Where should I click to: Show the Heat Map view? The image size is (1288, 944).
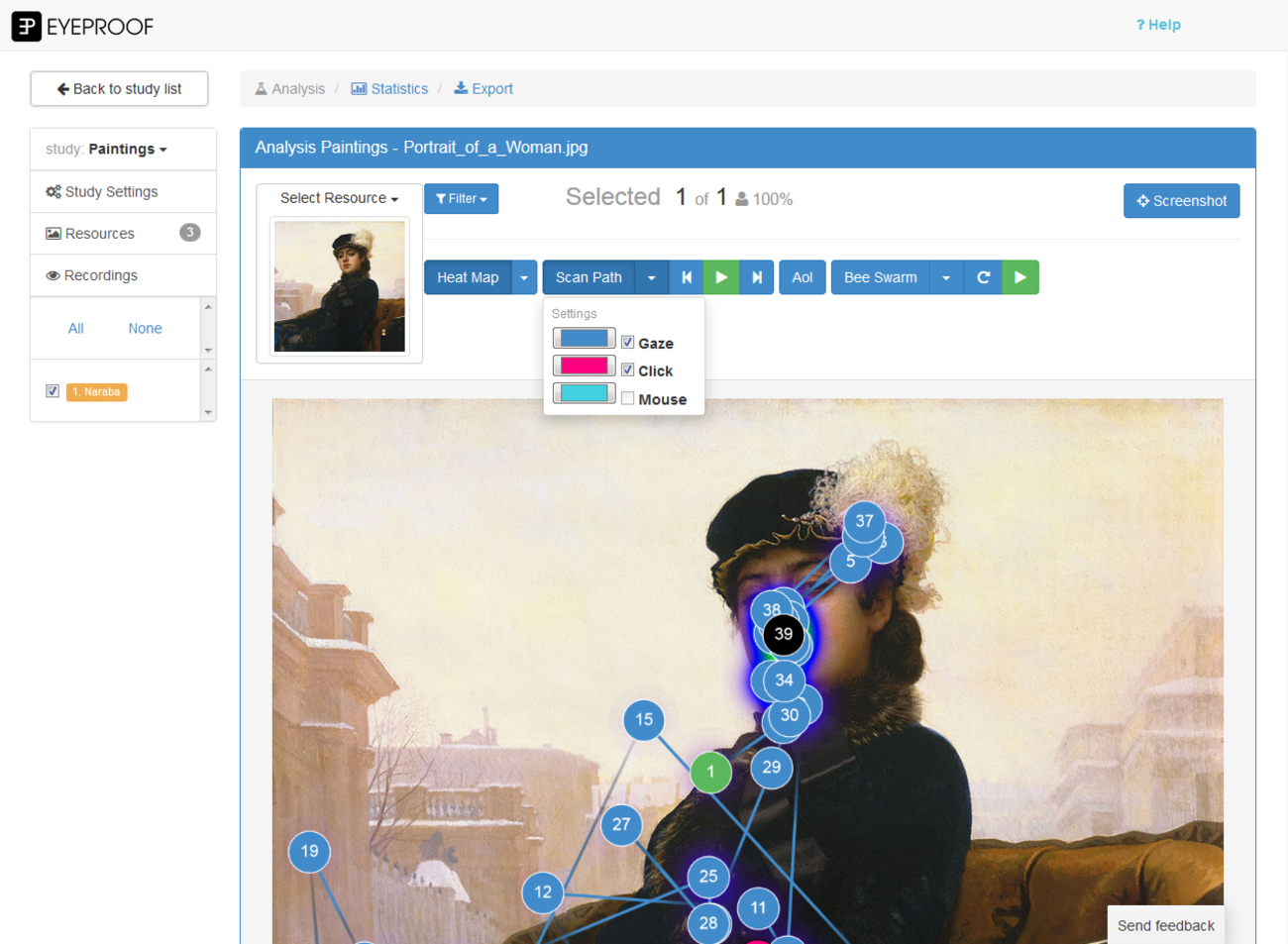(x=468, y=277)
